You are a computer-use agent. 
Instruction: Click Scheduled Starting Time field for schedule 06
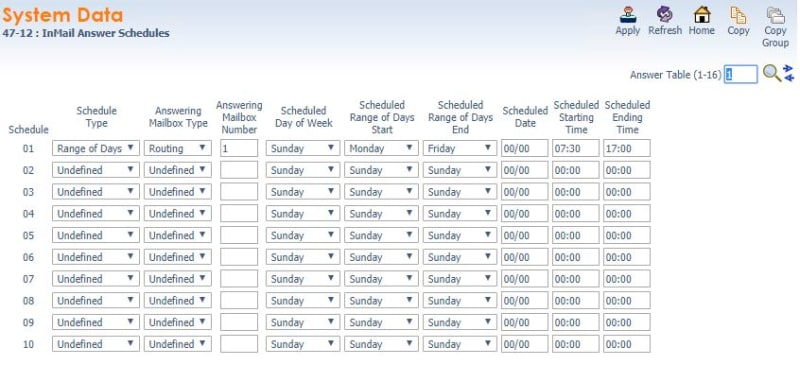point(576,257)
